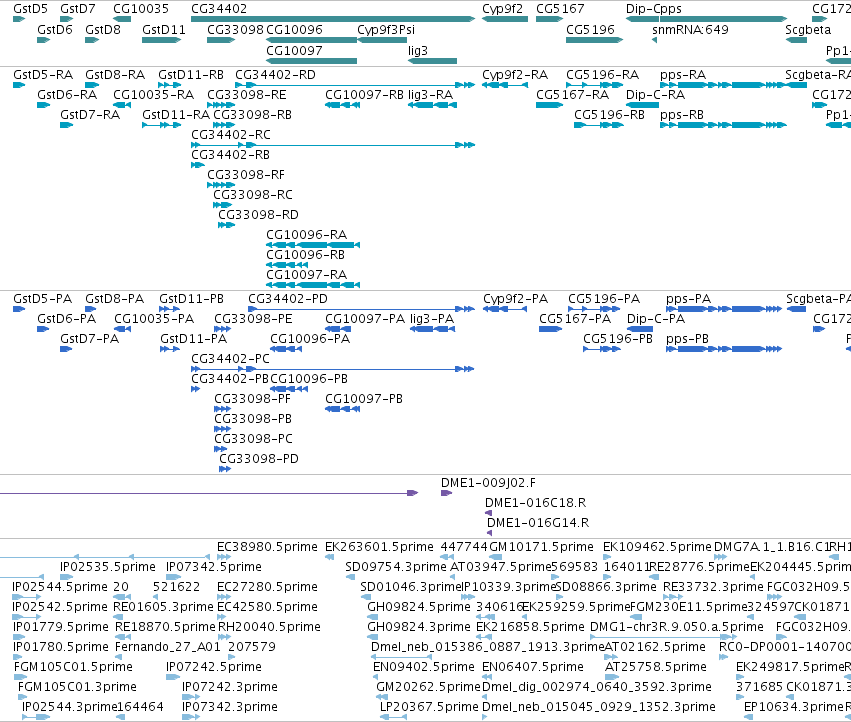The height and width of the screenshot is (722, 851).
Task: Click the CG33098 gene label
Action: click(236, 30)
